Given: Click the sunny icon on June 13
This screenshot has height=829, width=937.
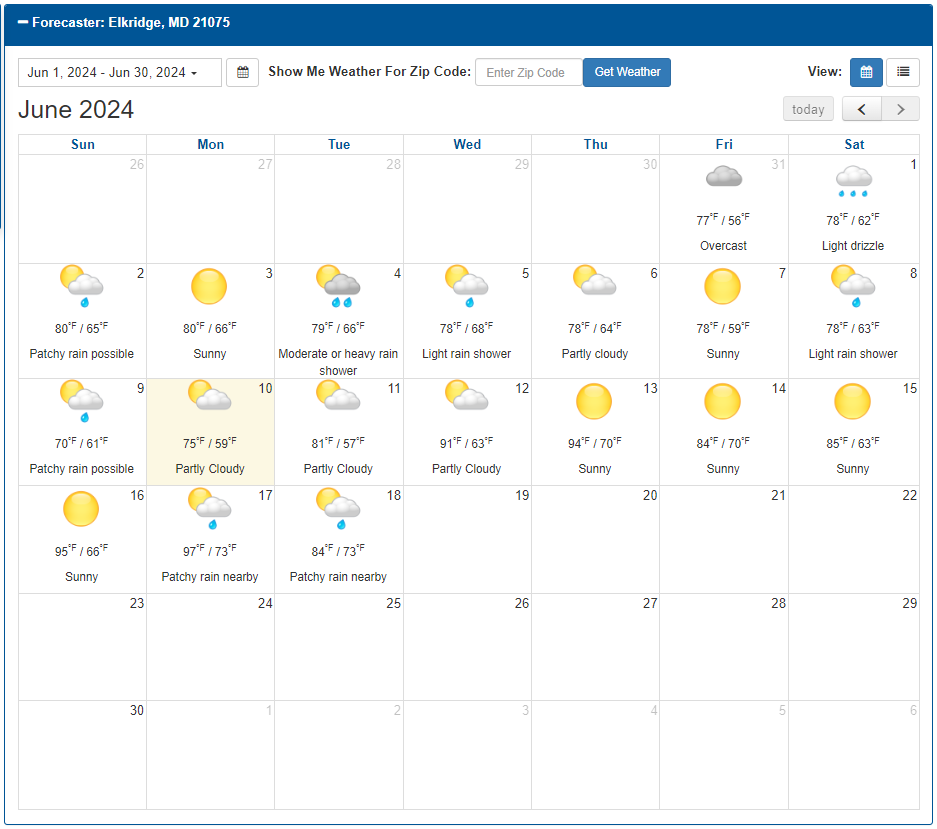Looking at the screenshot, I should click(594, 401).
